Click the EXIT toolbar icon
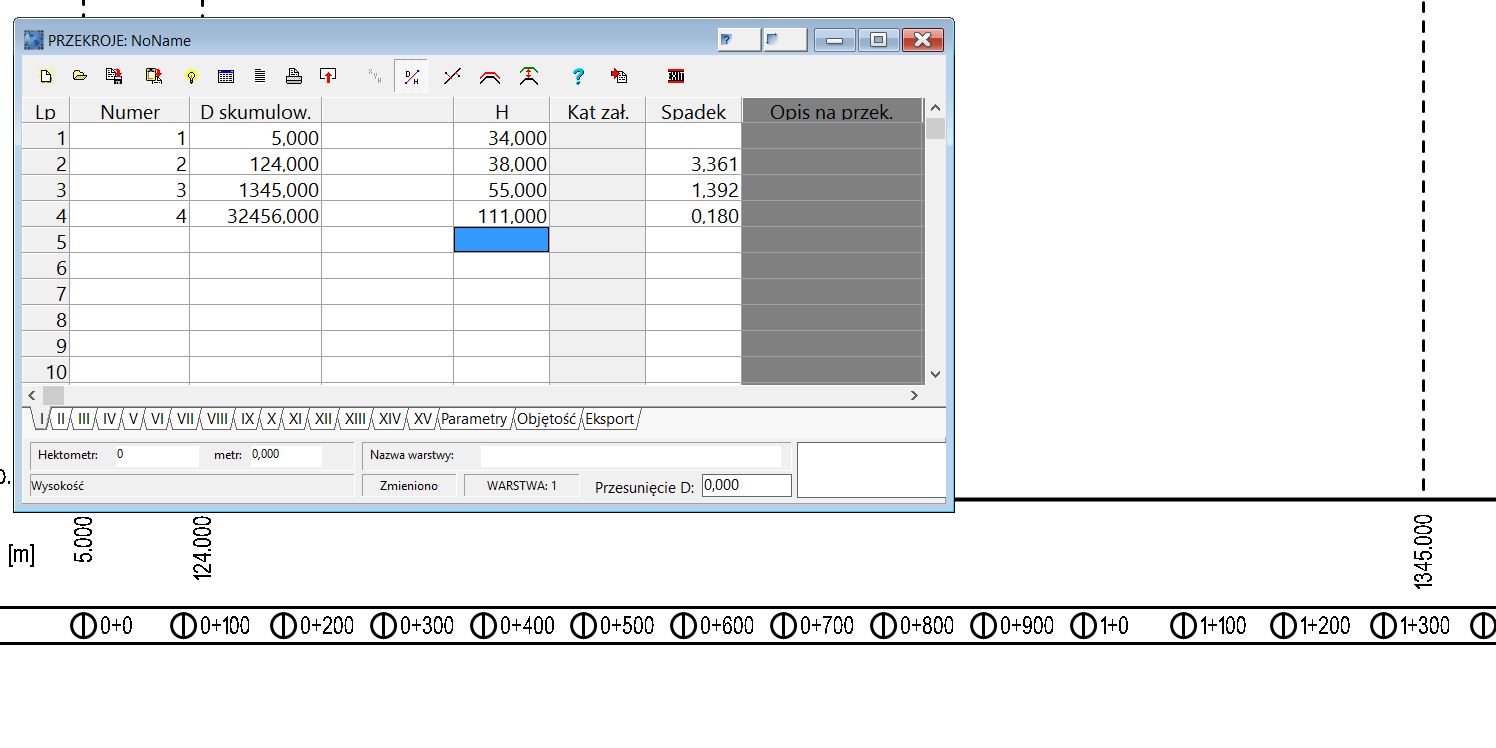Screen dimensions: 1496x748 click(x=676, y=76)
